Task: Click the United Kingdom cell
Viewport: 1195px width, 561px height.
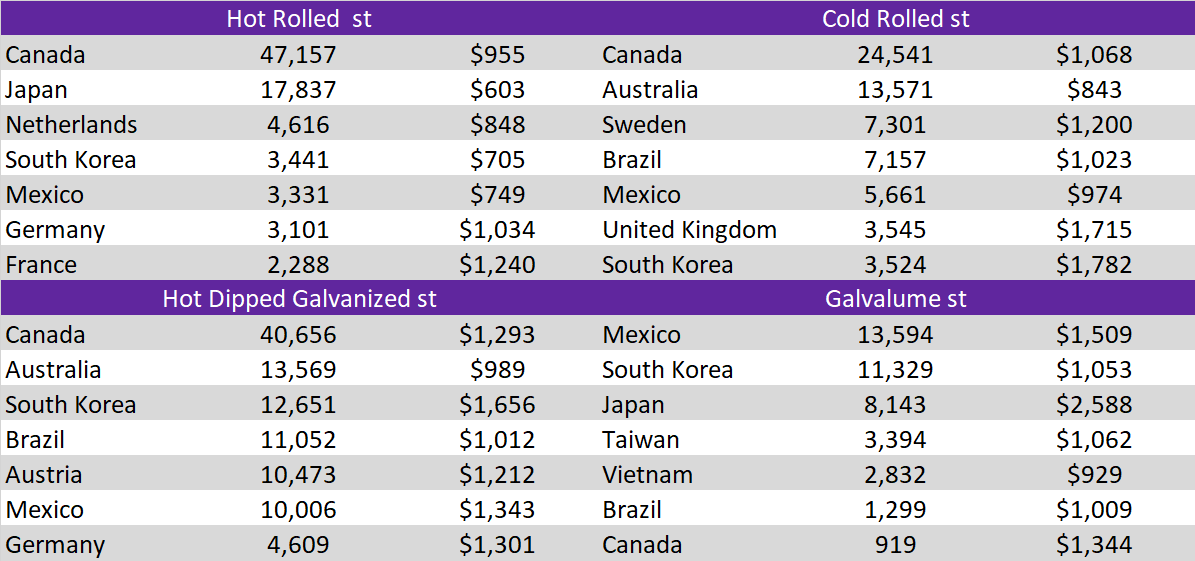Action: [689, 230]
